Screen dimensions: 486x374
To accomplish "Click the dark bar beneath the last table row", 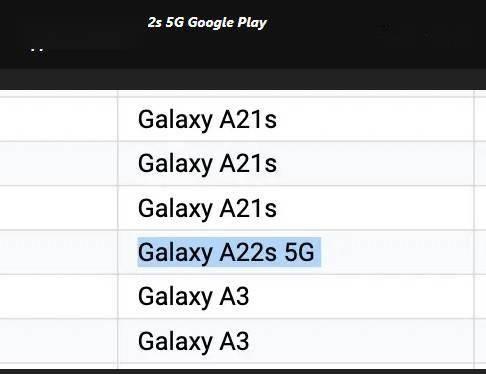I will [x=243, y=371].
